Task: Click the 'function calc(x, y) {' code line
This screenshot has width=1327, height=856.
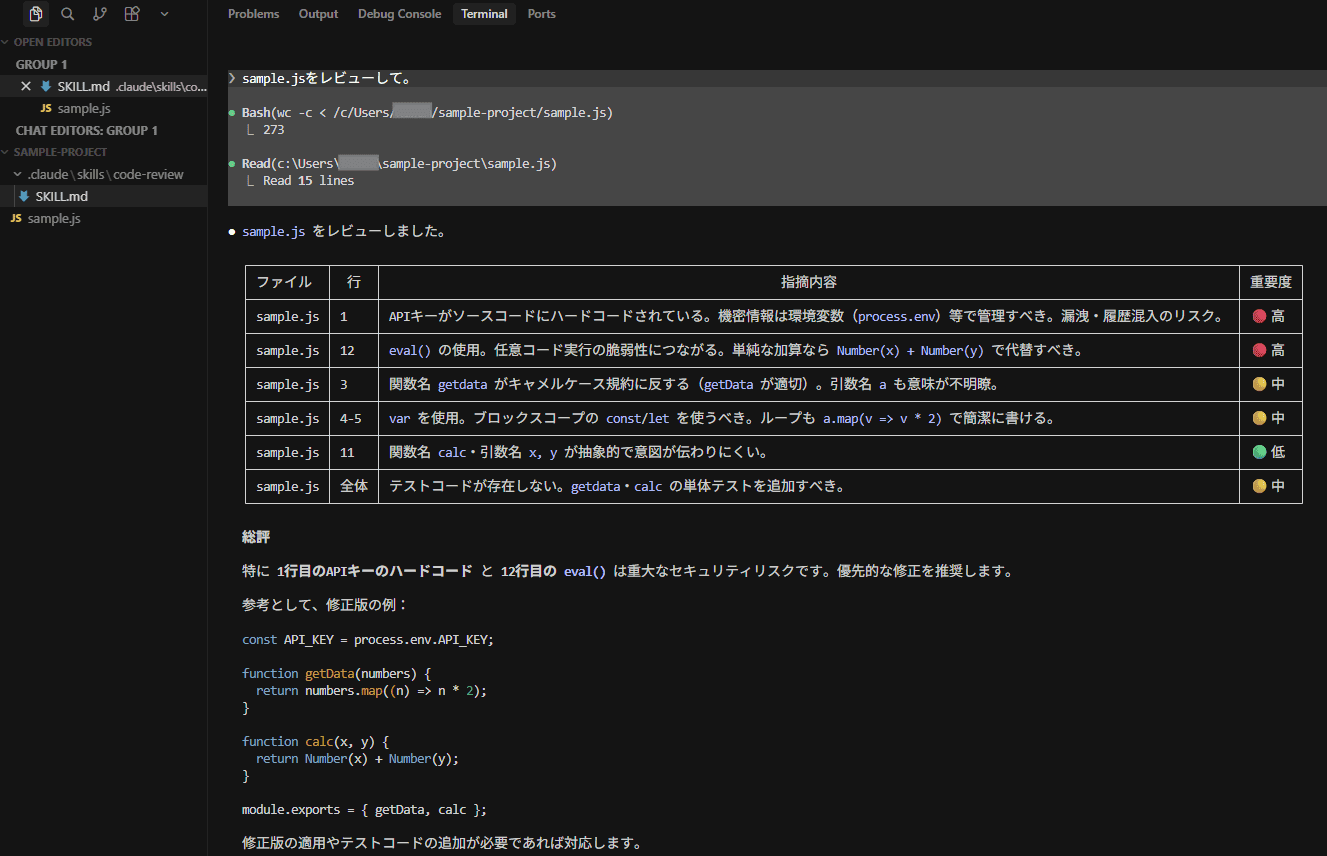Action: click(315, 741)
